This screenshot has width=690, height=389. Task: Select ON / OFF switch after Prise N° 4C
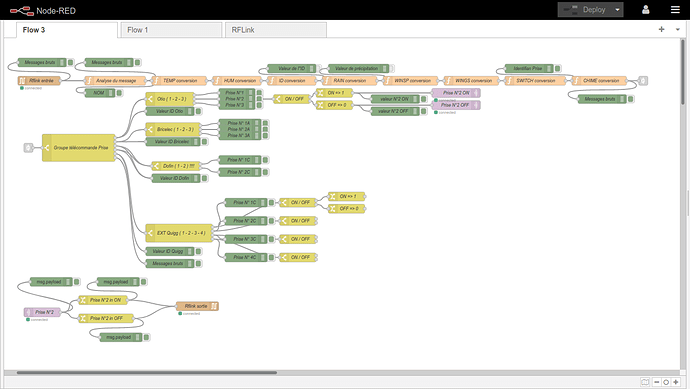tap(298, 257)
